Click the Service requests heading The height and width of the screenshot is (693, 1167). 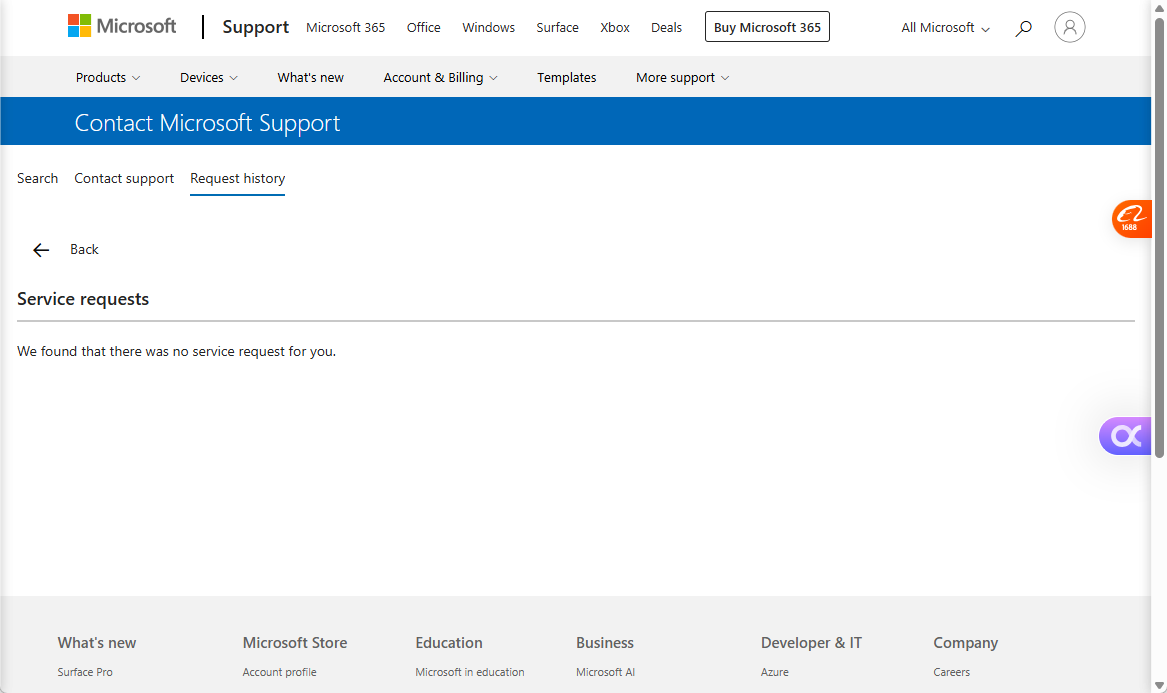click(x=83, y=299)
